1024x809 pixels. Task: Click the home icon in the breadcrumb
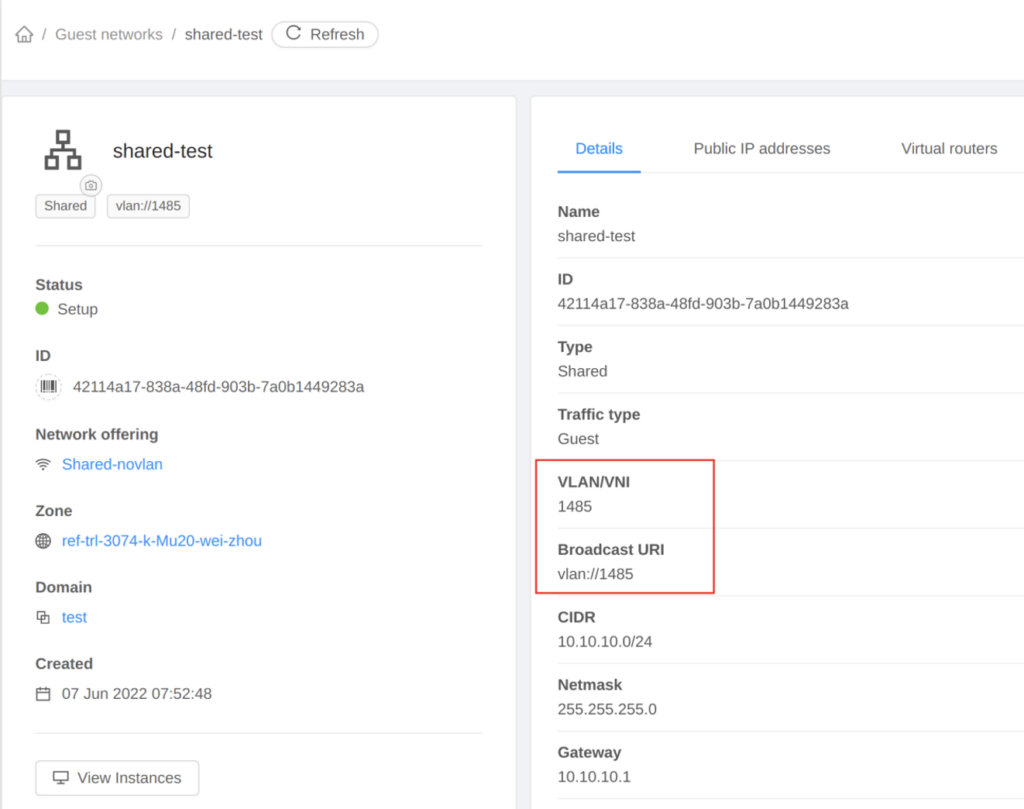[x=23, y=33]
